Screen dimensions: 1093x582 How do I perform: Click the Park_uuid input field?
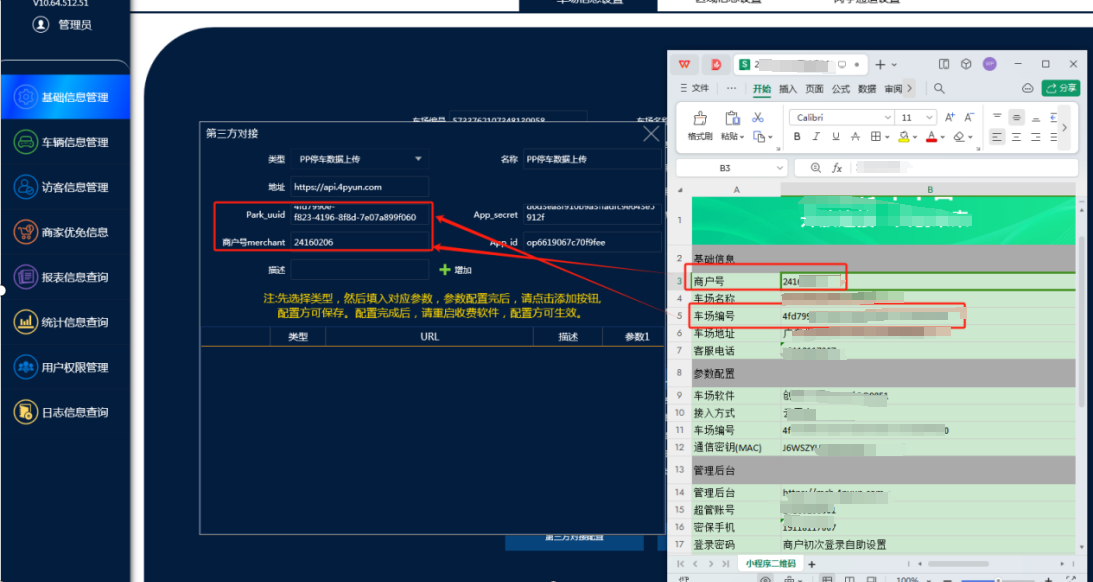click(360, 214)
